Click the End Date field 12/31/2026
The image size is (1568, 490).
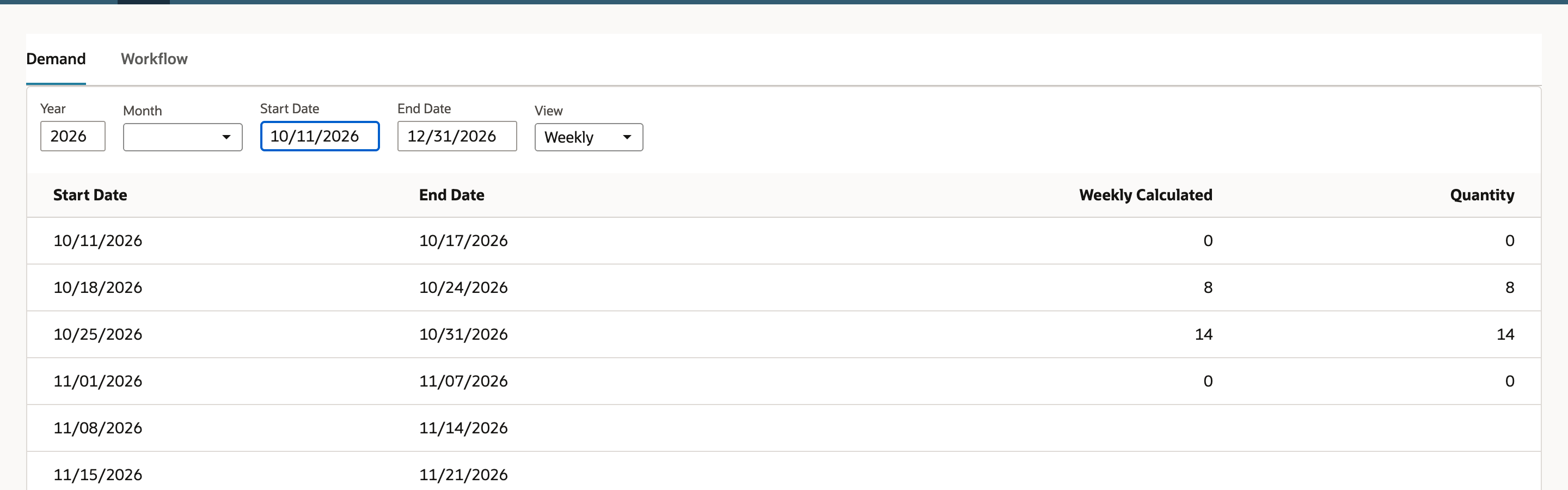click(457, 136)
